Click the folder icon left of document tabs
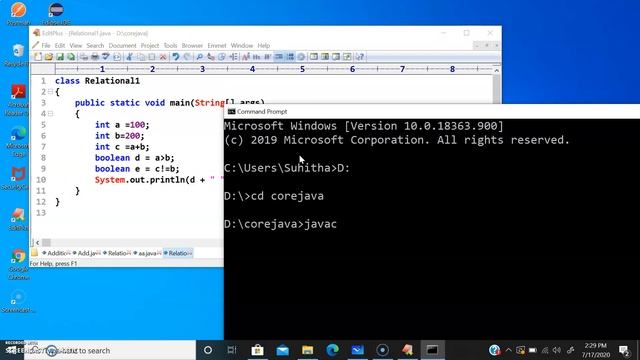 tap(35, 253)
